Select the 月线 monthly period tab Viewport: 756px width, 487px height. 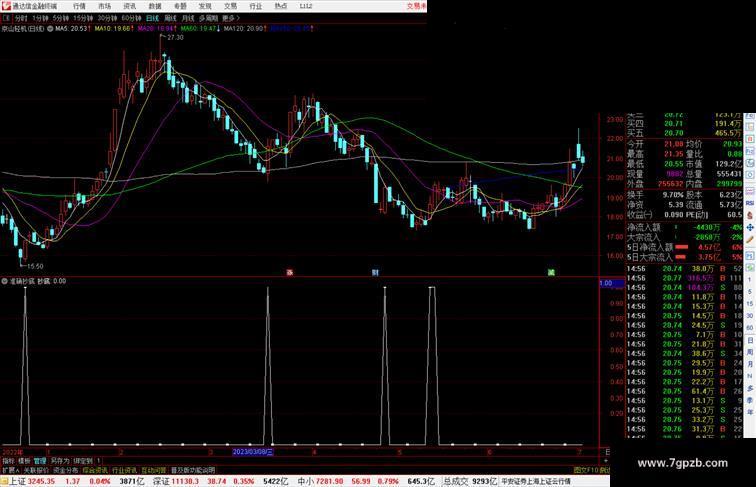(x=188, y=18)
